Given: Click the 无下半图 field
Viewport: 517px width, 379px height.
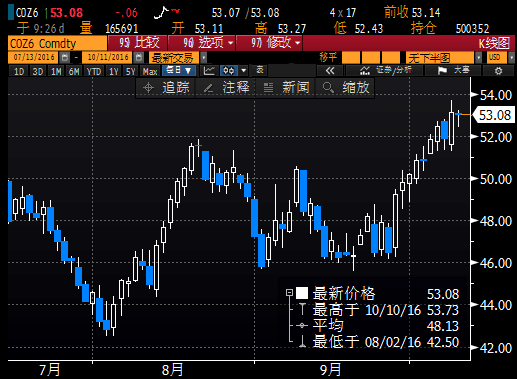Looking at the screenshot, I should pos(440,58).
